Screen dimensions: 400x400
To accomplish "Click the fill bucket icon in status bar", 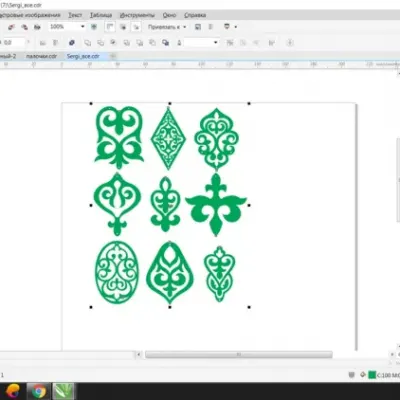I will click(363, 375).
